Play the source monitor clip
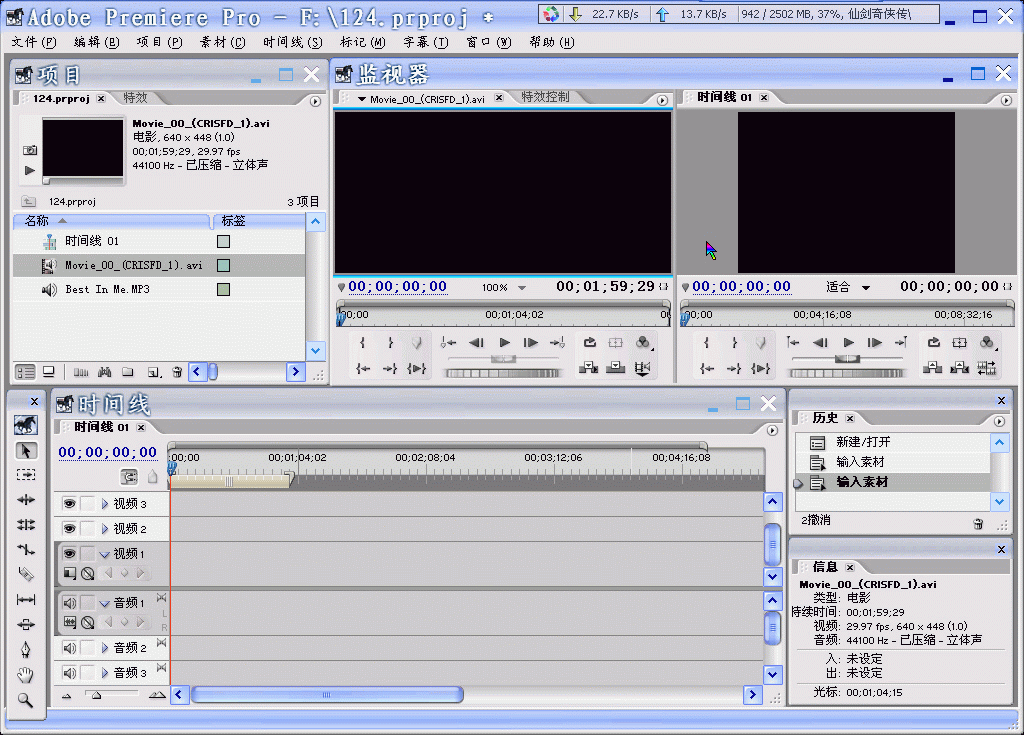 coord(504,342)
